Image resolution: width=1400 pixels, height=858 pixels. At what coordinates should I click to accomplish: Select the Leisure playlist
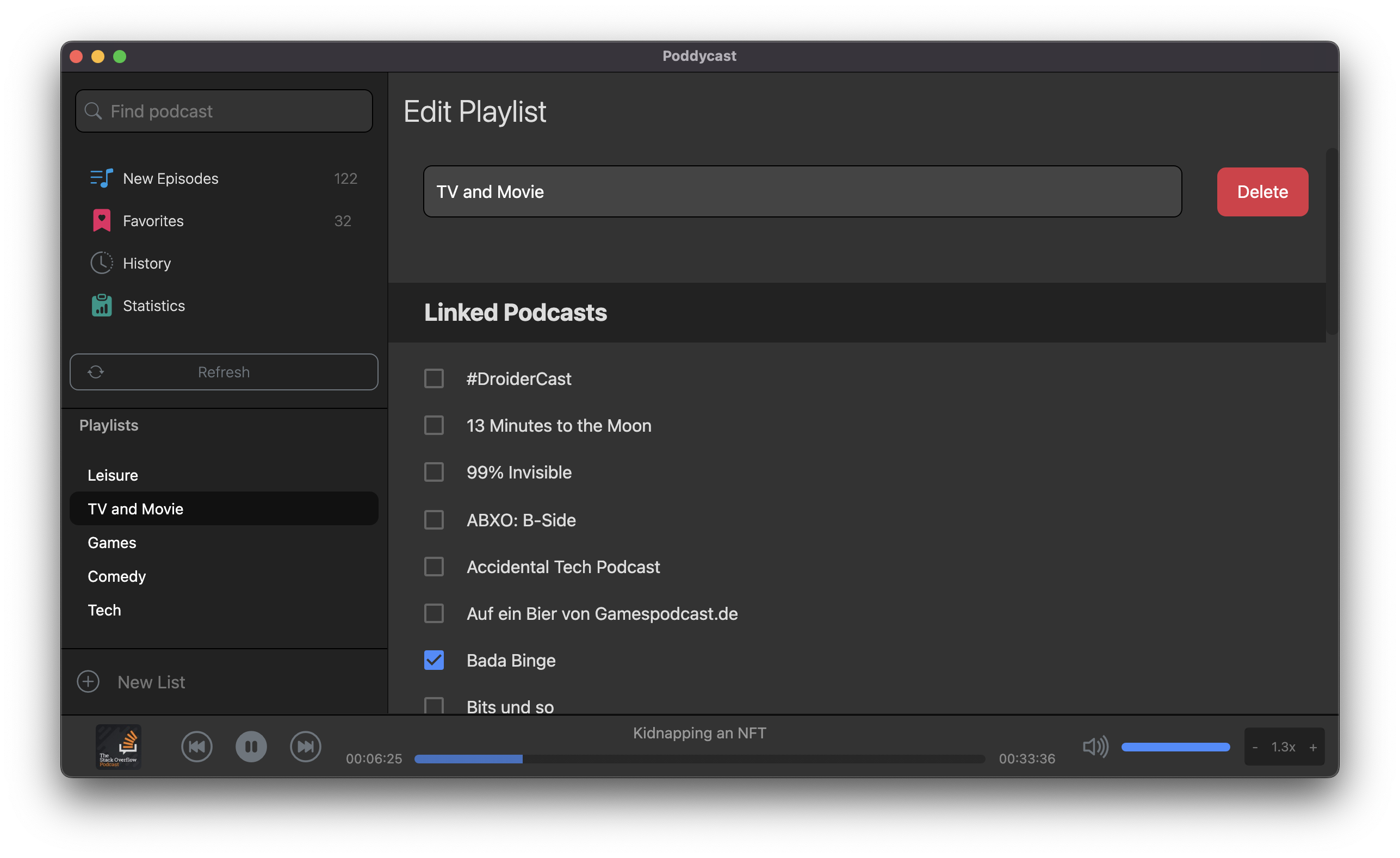pyautogui.click(x=113, y=475)
